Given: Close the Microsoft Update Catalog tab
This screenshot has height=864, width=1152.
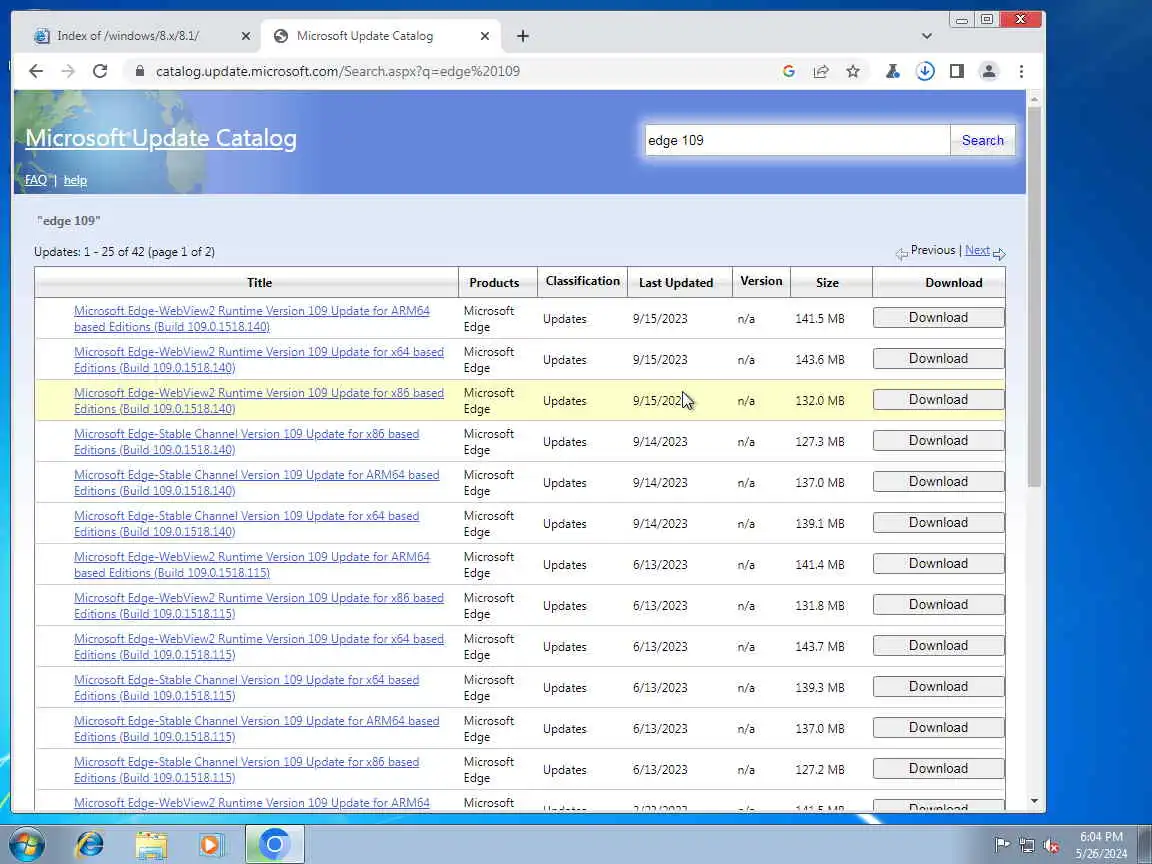Looking at the screenshot, I should pyautogui.click(x=485, y=36).
